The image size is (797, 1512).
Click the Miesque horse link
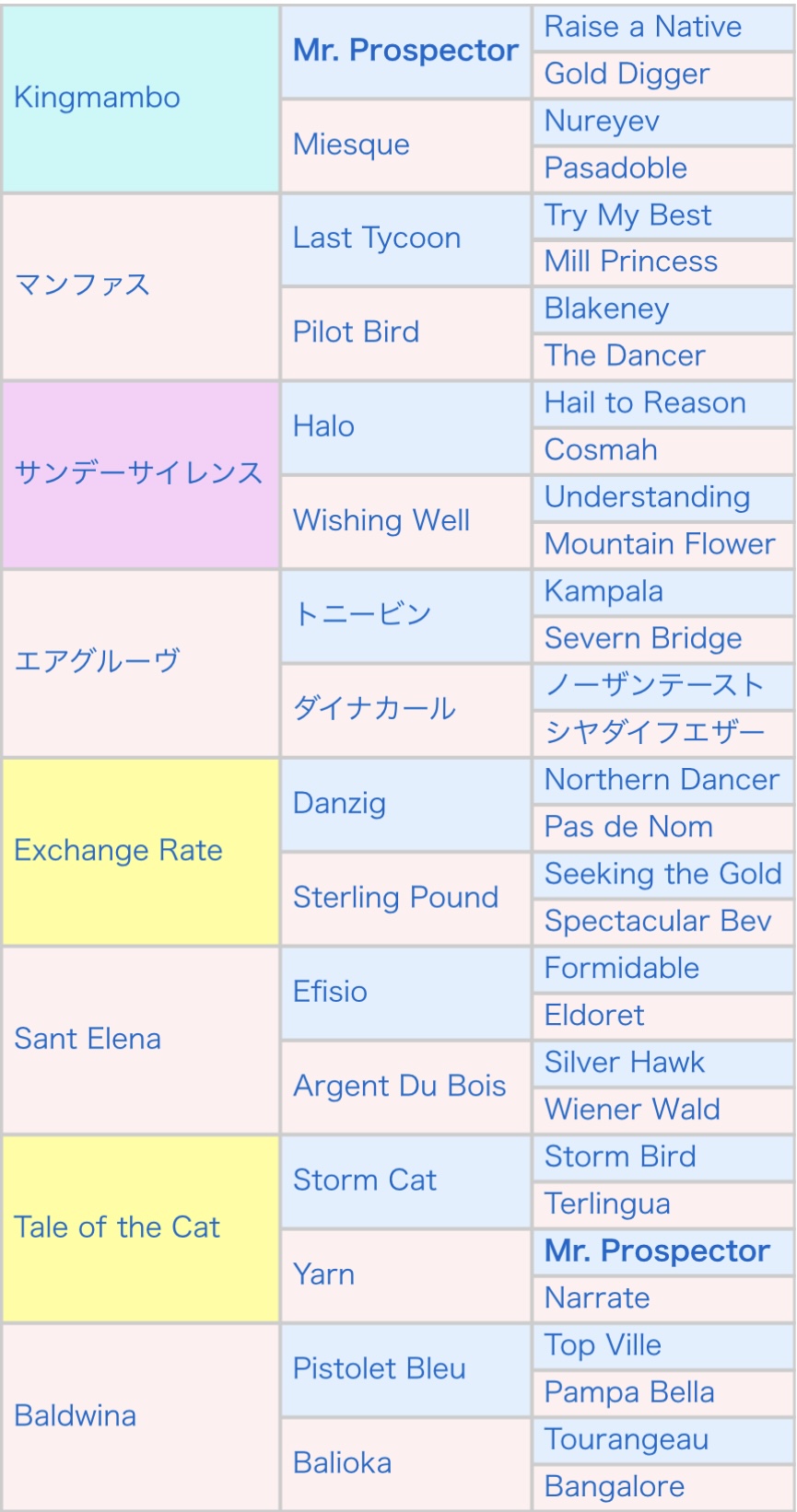point(351,145)
